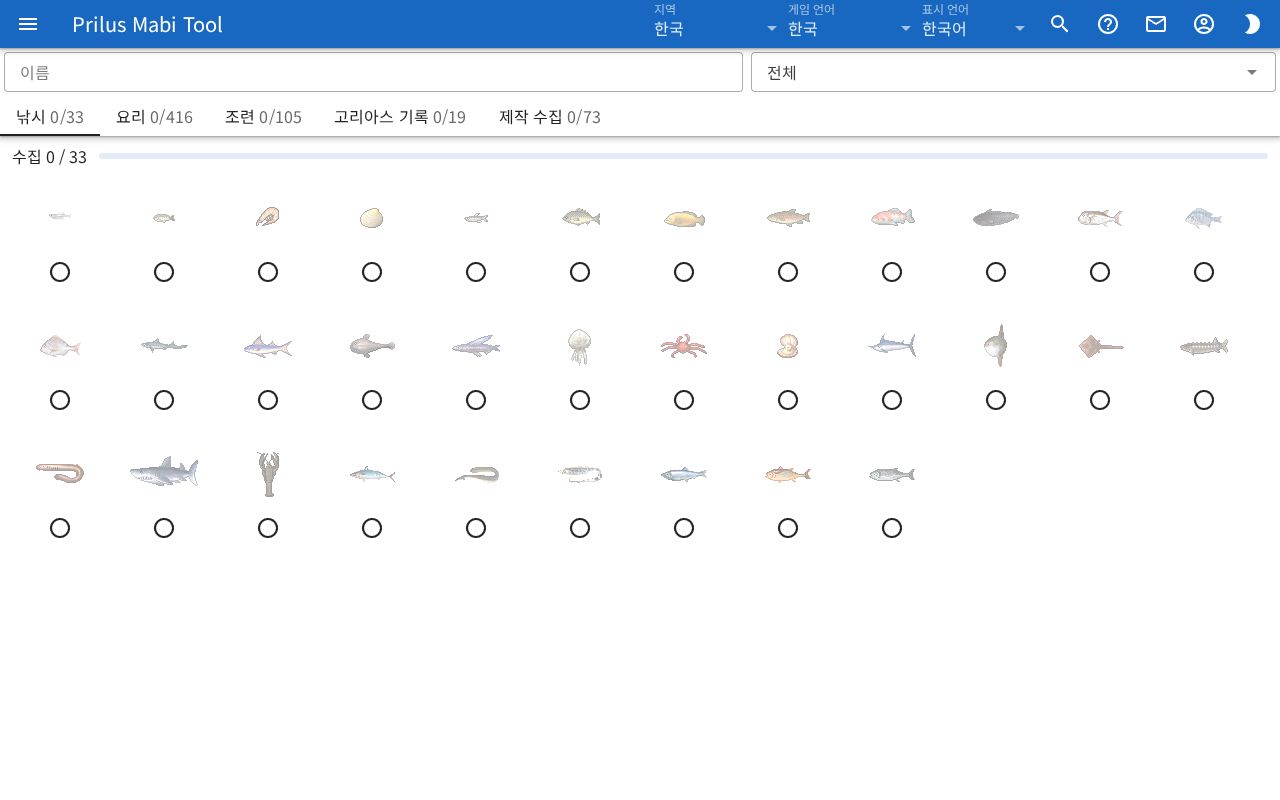The width and height of the screenshot is (1280, 800).
Task: Mark the jellyfish as collected
Action: [580, 400]
